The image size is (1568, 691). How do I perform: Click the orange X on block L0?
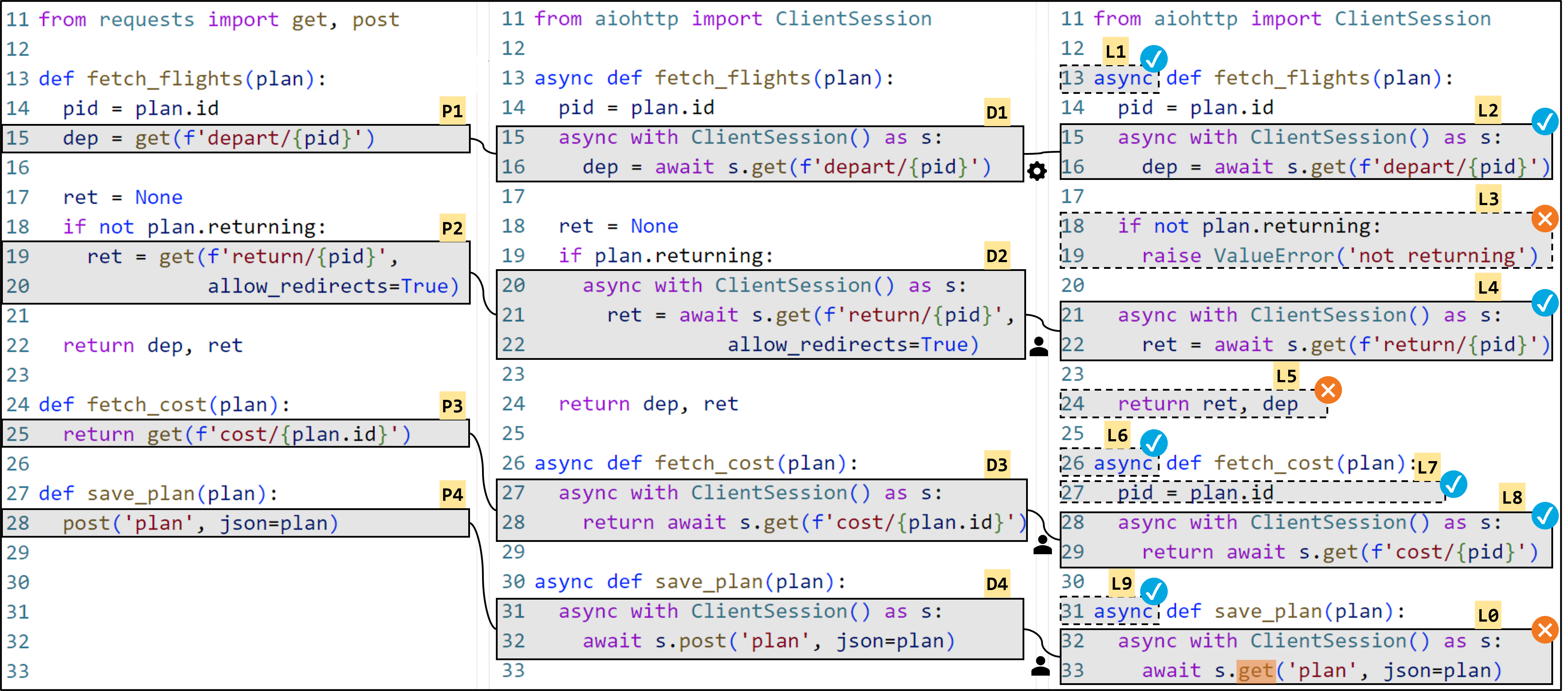(x=1545, y=629)
